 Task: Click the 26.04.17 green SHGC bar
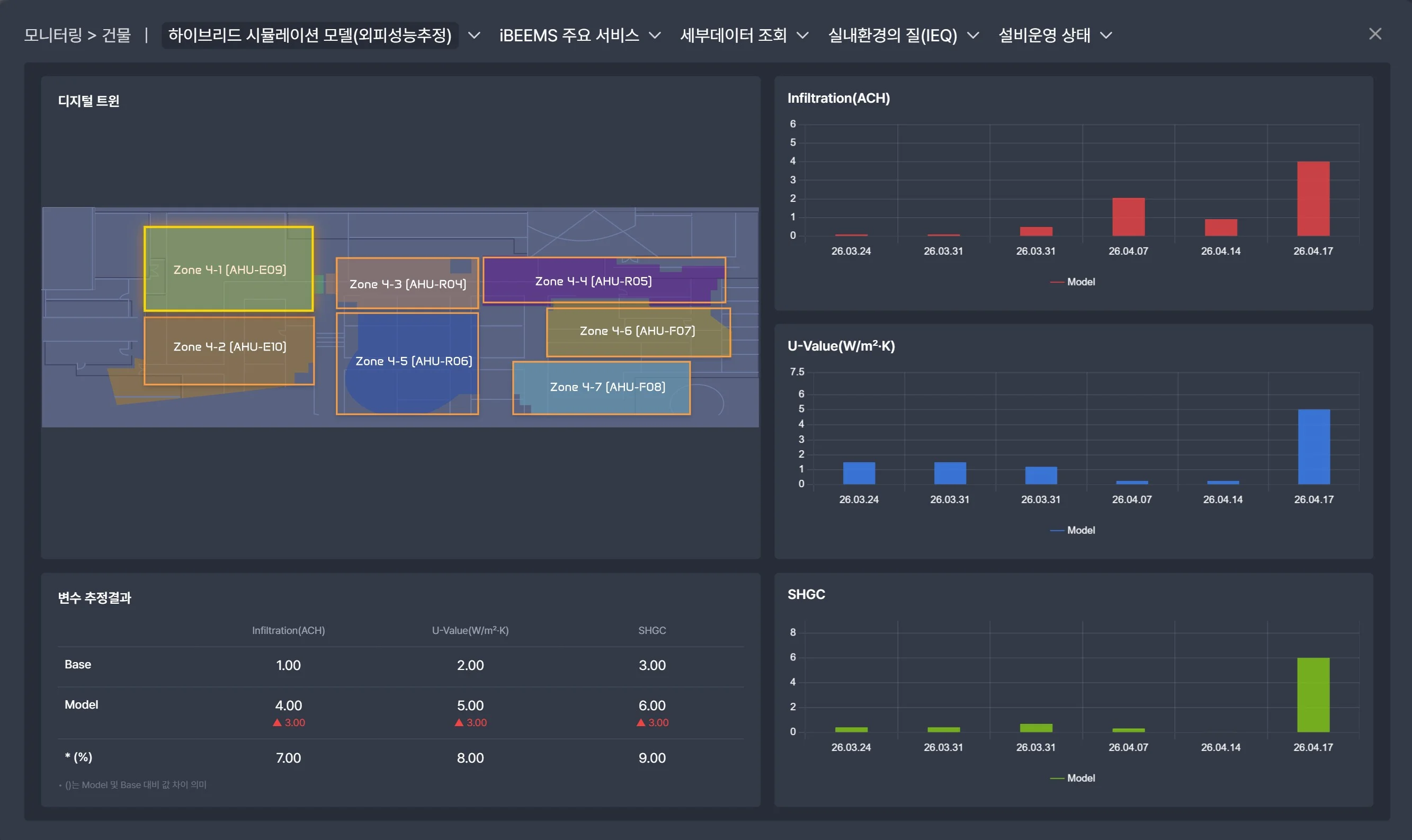1313,694
